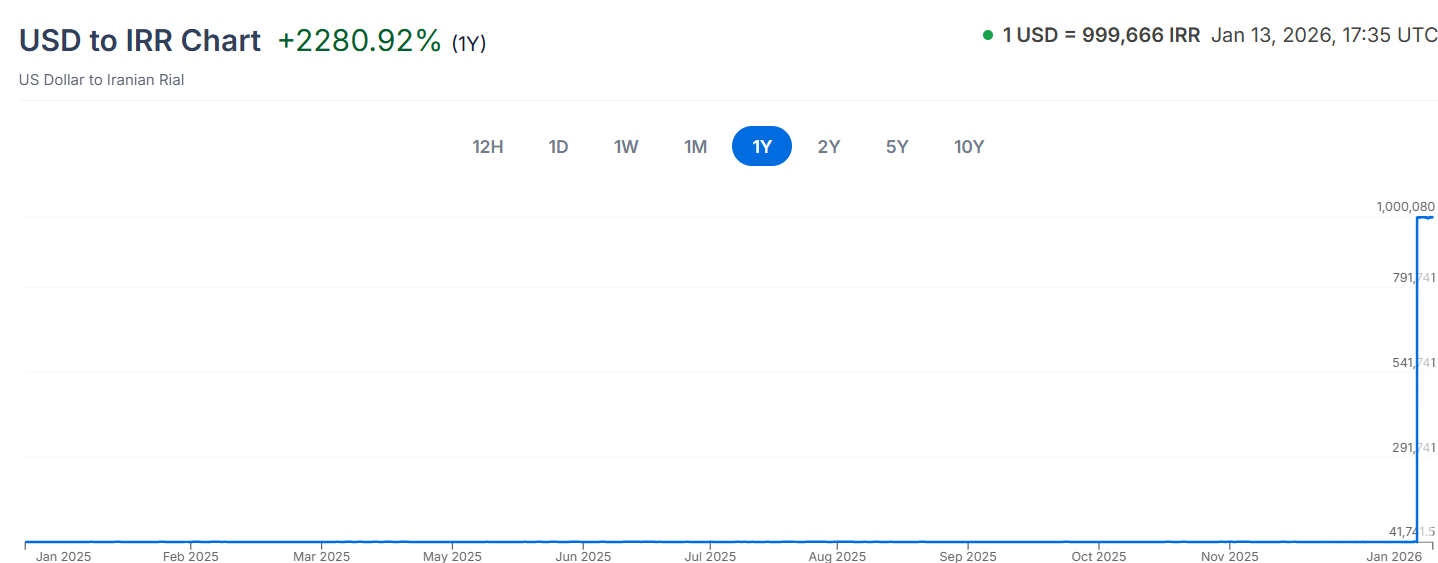This screenshot has height=563, width=1438.
Task: Click the 1 USD = 999,666 IRR rate
Action: click(1101, 35)
